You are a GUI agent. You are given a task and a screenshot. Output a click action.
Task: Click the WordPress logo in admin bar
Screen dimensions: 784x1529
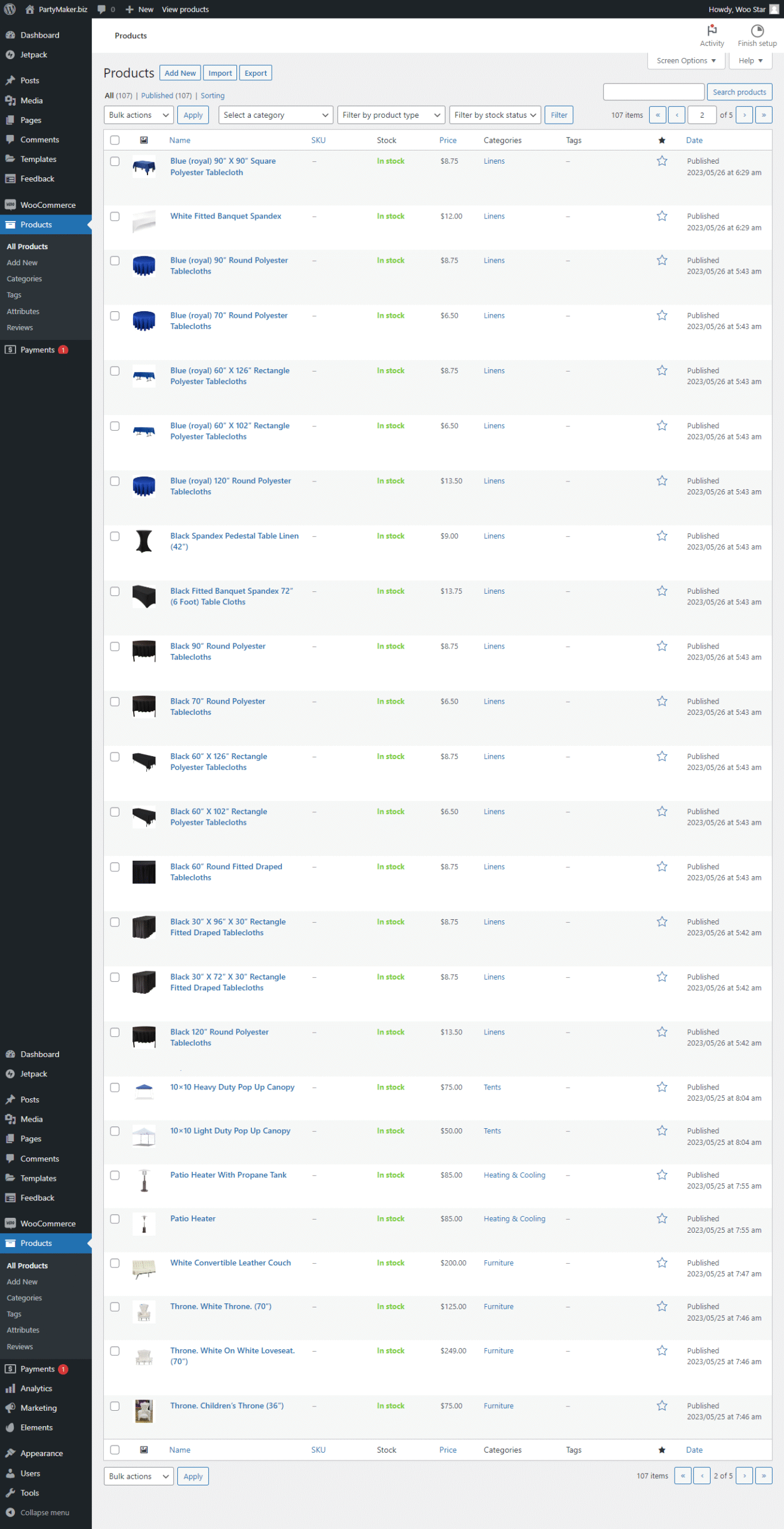click(10, 9)
